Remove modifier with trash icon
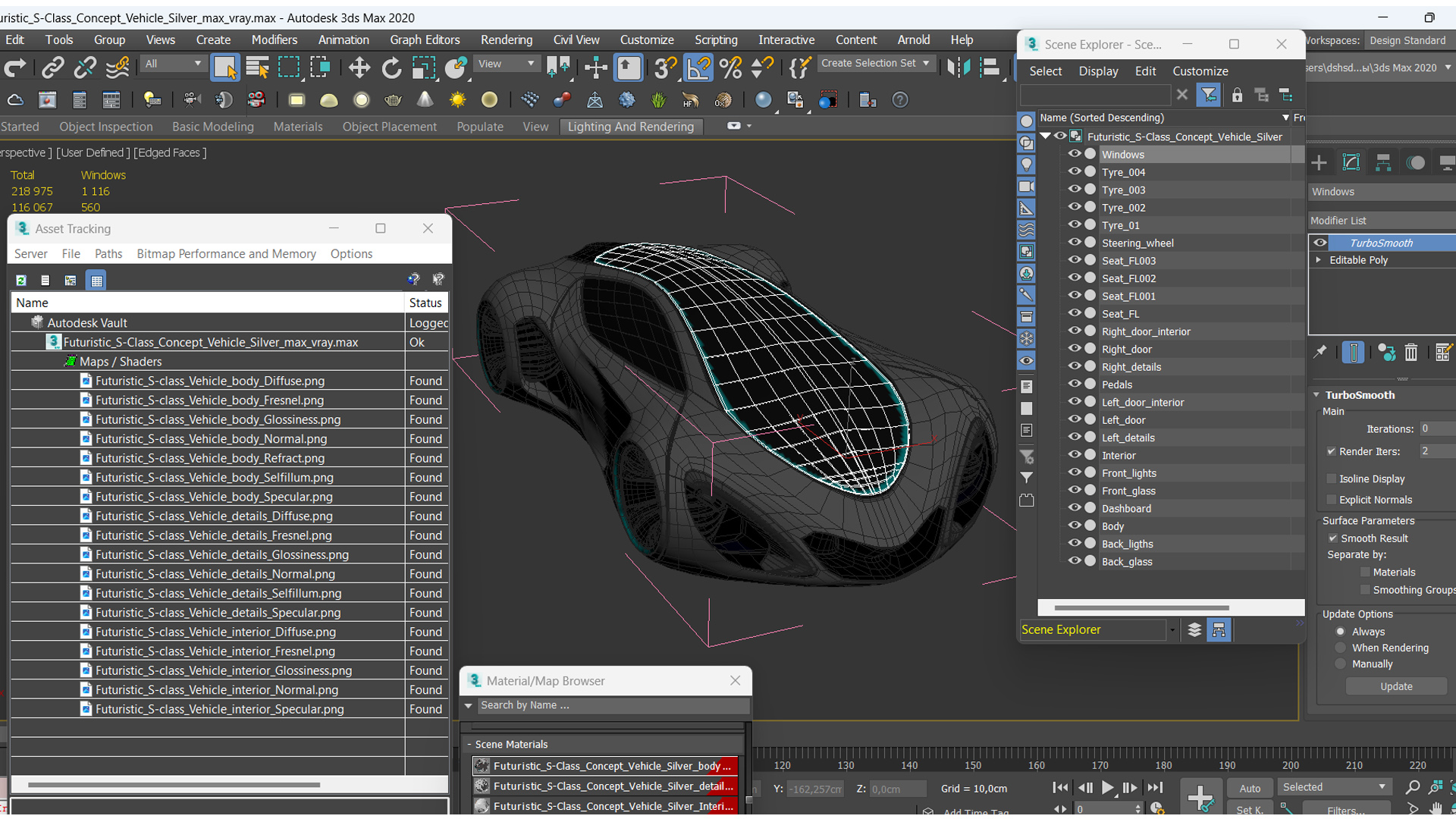1456x819 pixels. 1410,353
